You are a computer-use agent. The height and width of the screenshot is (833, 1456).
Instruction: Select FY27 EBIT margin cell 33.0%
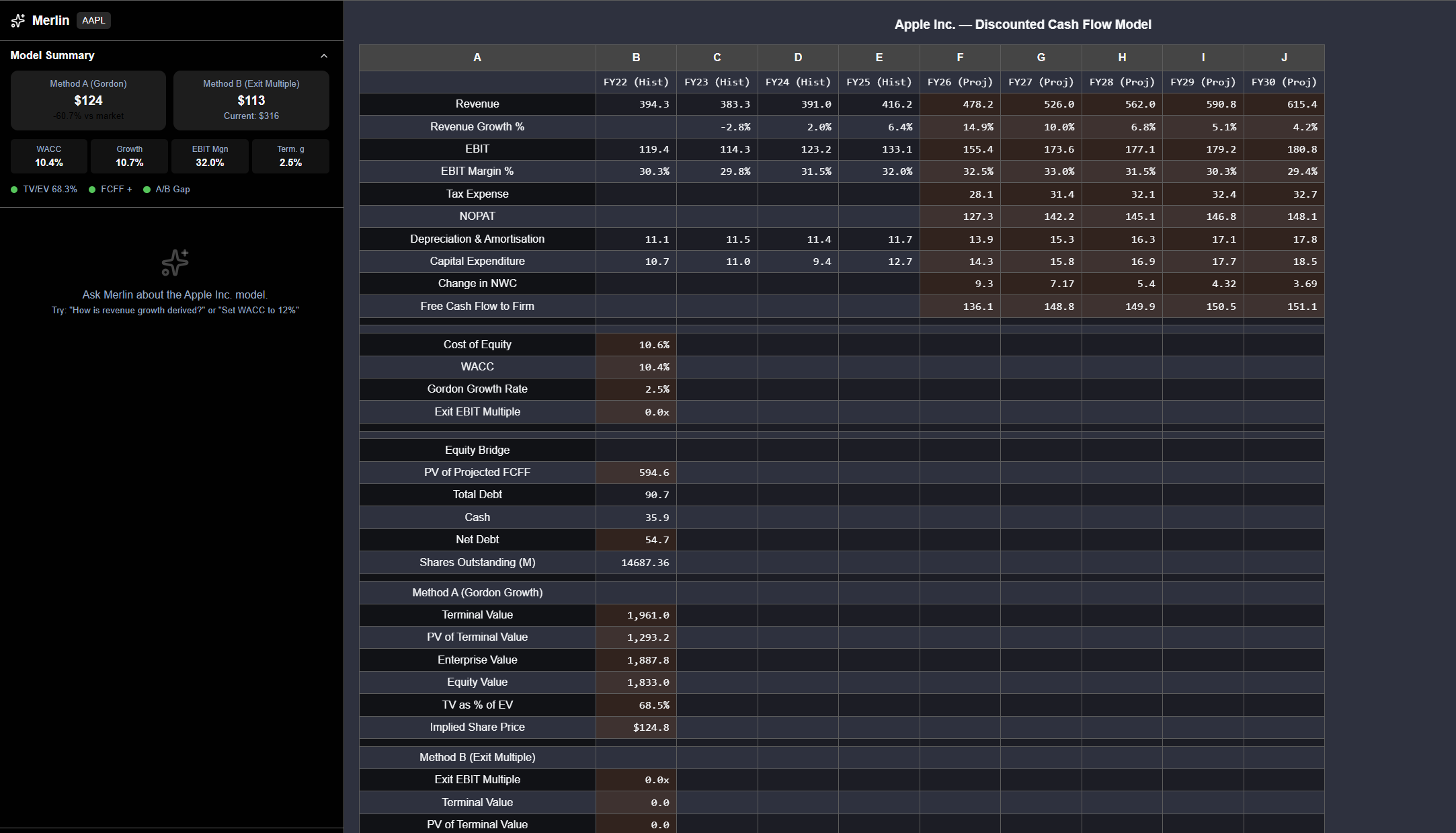[x=1041, y=171]
